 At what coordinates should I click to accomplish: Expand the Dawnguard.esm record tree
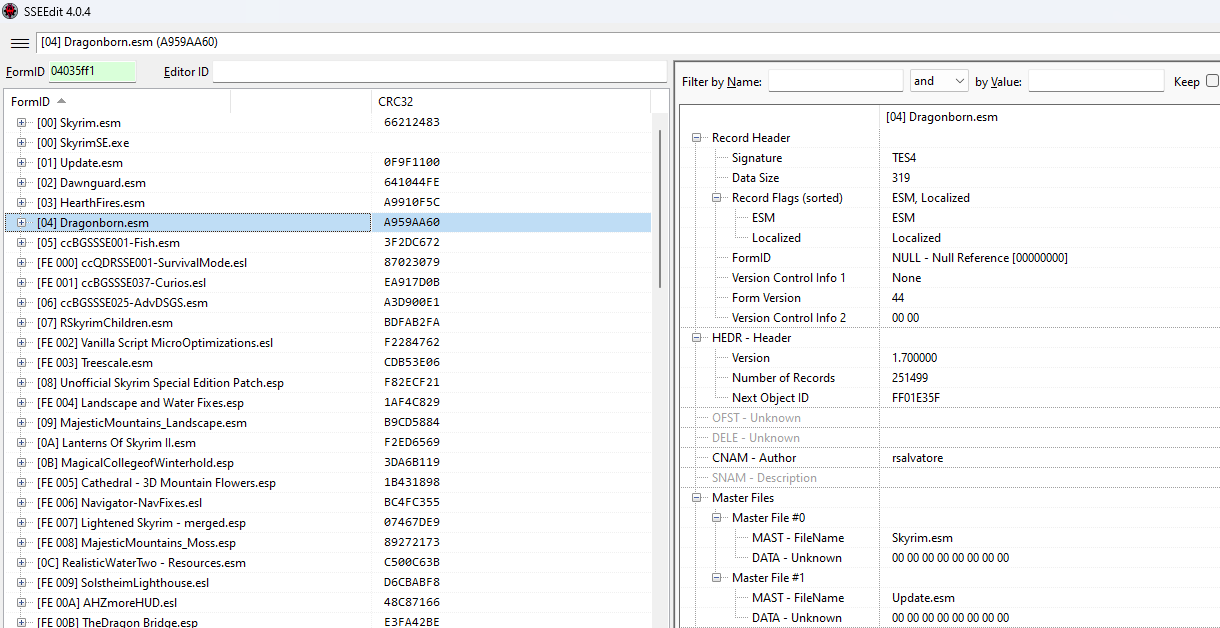tap(21, 182)
